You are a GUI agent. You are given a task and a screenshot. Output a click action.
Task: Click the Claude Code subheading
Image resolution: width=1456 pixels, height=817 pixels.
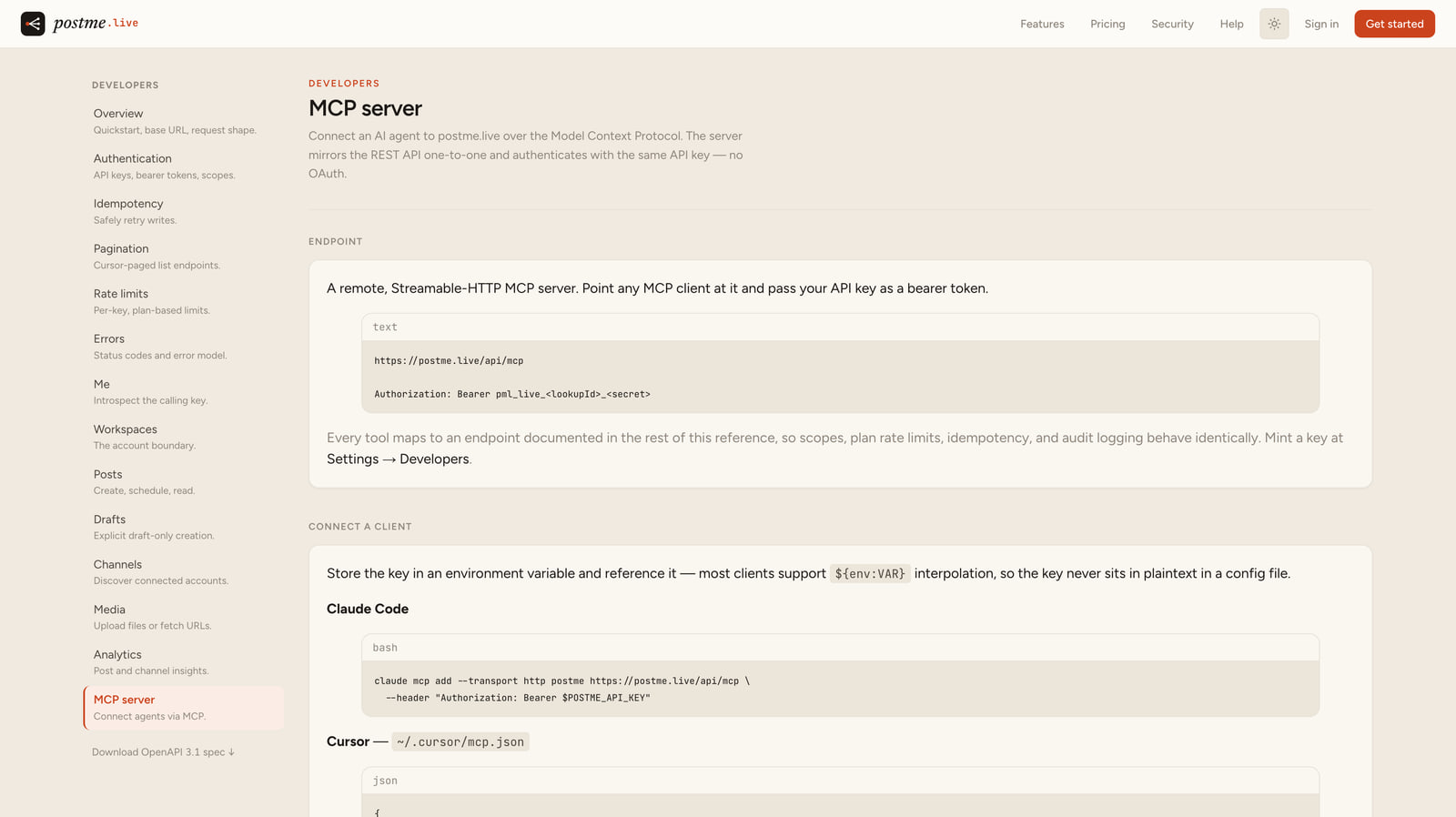[368, 609]
